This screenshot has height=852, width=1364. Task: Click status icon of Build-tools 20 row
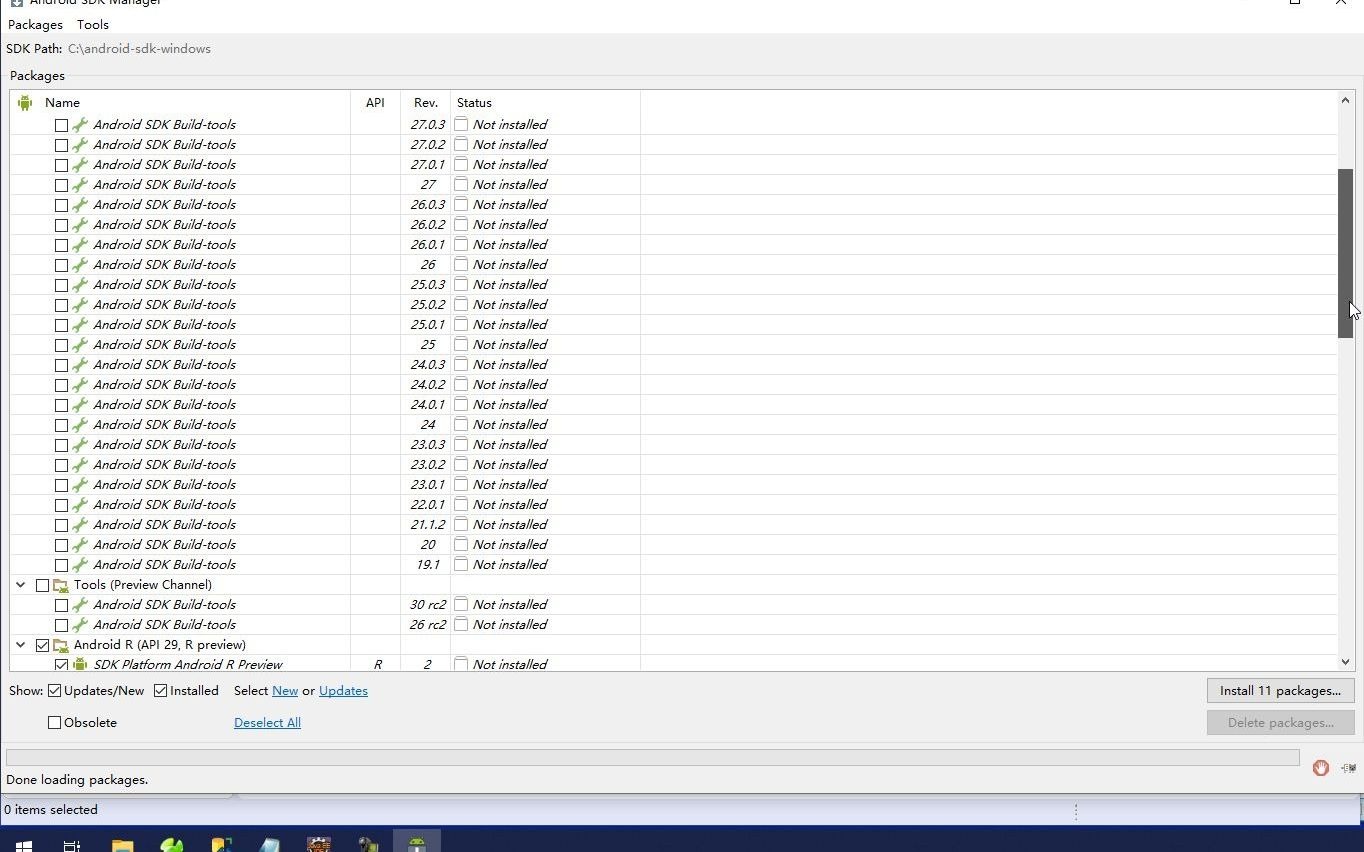coord(461,545)
